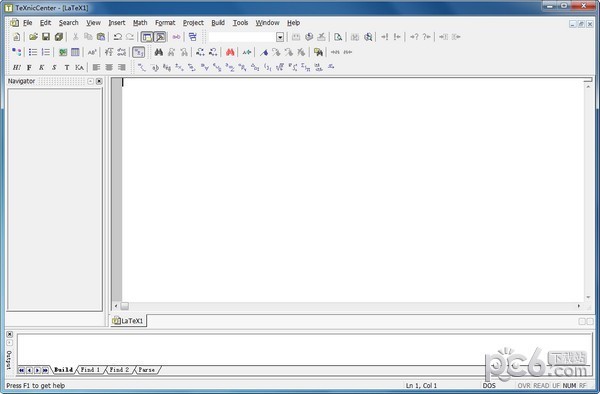Apply small caps with the KA icon
This screenshot has height=394, width=600.
79,67
